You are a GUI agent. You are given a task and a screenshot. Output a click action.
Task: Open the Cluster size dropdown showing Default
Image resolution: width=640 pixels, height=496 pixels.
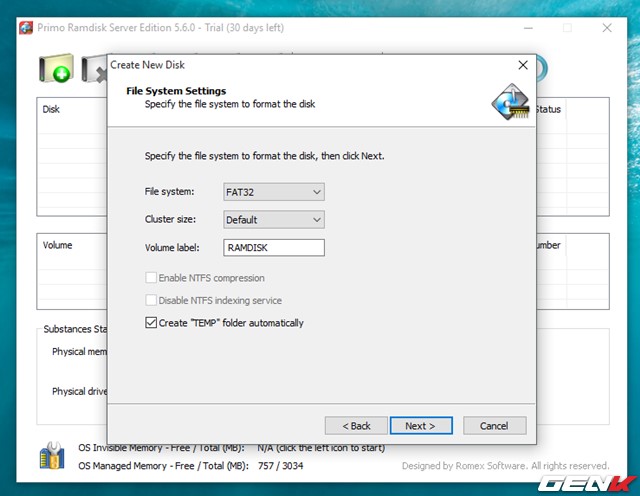(x=274, y=220)
